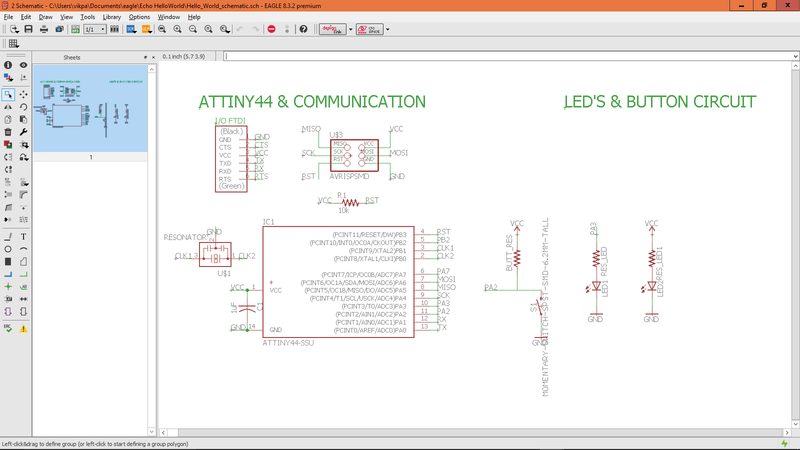800x450 pixels.
Task: Toggle the Info tool
Action: [x=8, y=65]
